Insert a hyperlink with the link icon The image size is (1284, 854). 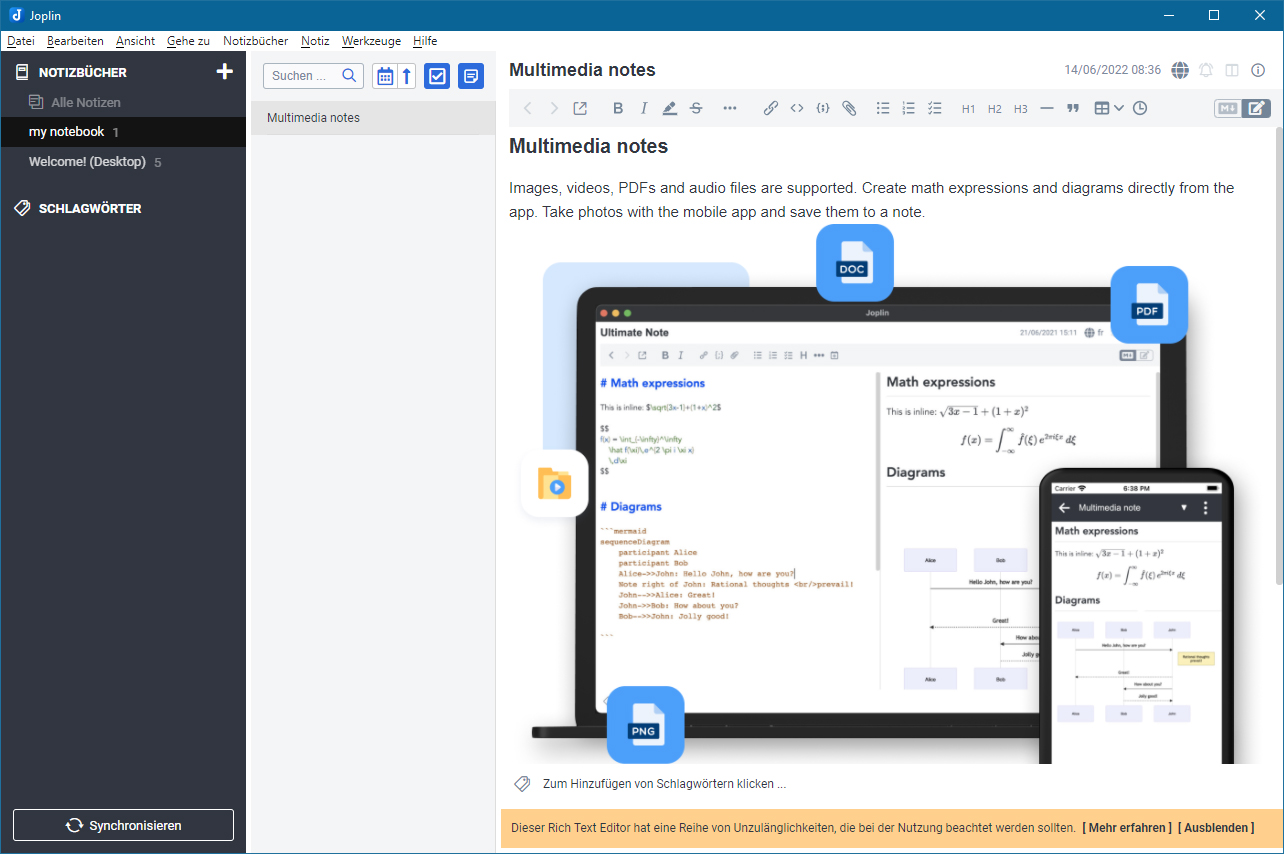(771, 108)
